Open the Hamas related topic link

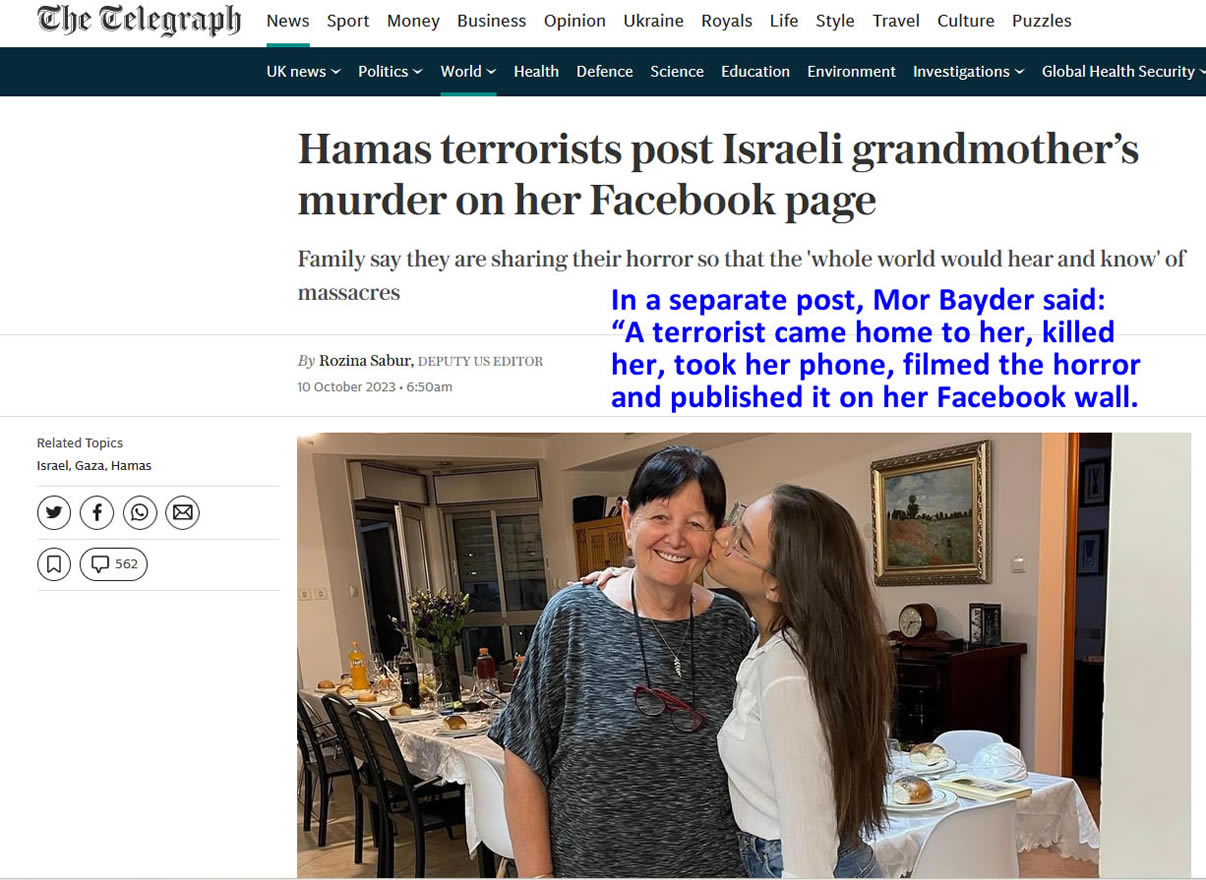[132, 465]
